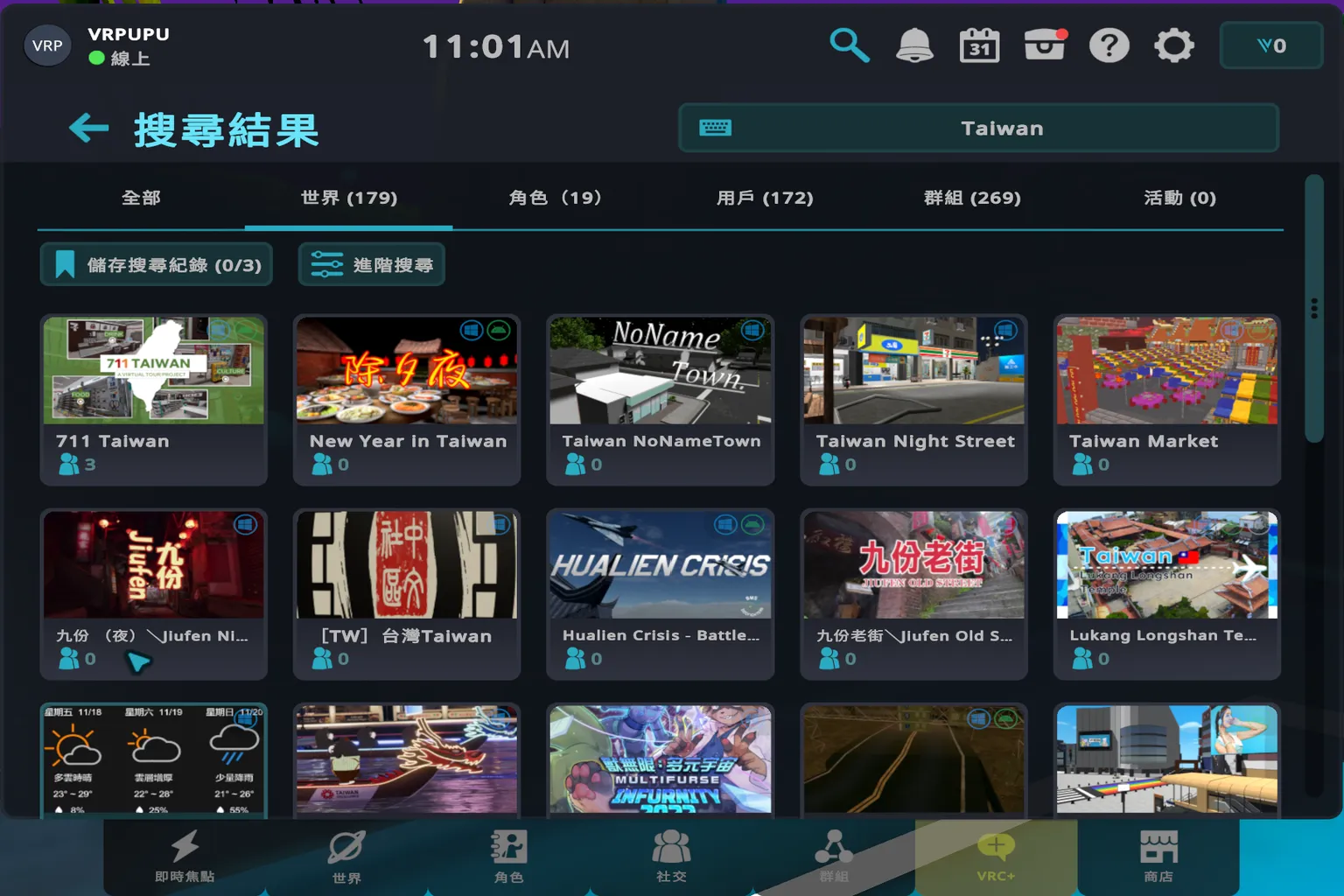Screen dimensions: 1344x896
Task: Open 進階搜尋 advanced search
Action: [x=372, y=264]
